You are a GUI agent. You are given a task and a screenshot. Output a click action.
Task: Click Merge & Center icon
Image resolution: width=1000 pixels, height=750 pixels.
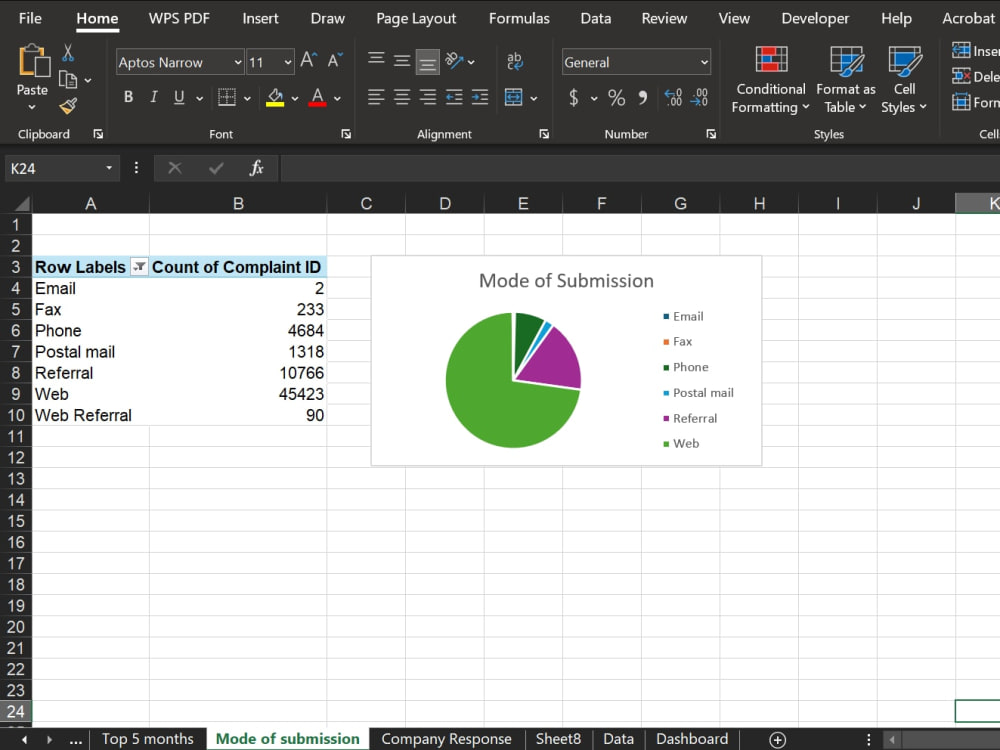click(x=513, y=97)
